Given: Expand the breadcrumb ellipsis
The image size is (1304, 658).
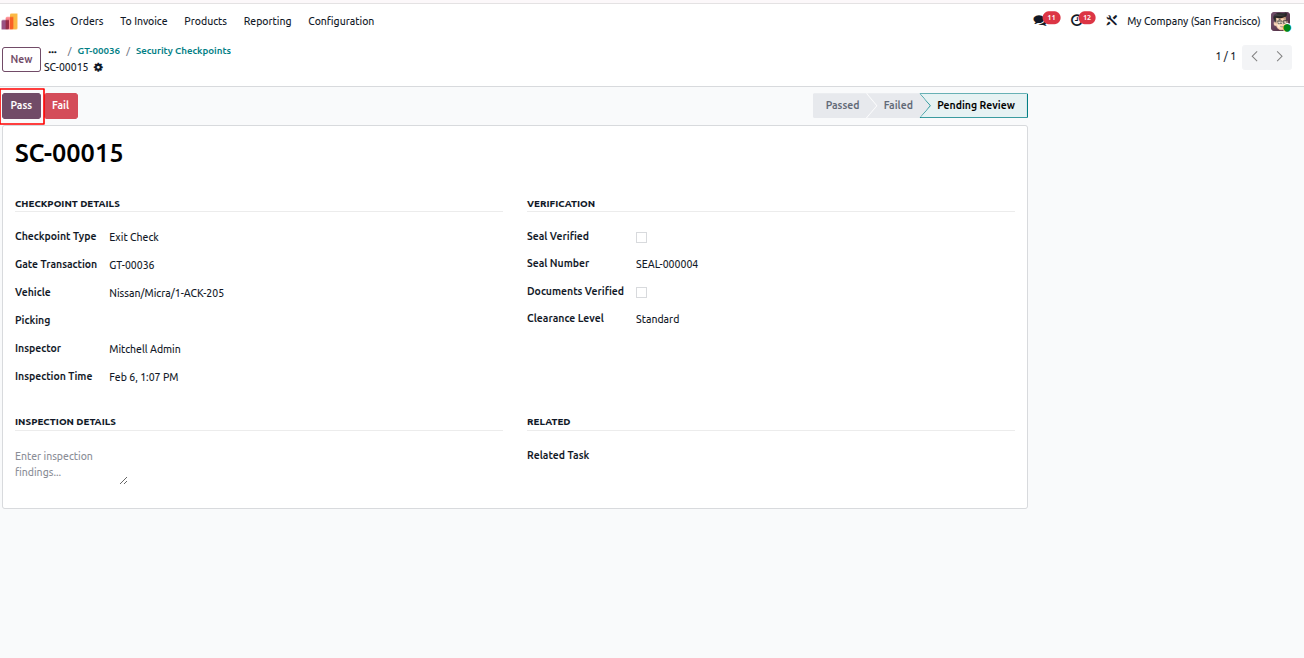Looking at the screenshot, I should click(x=52, y=51).
